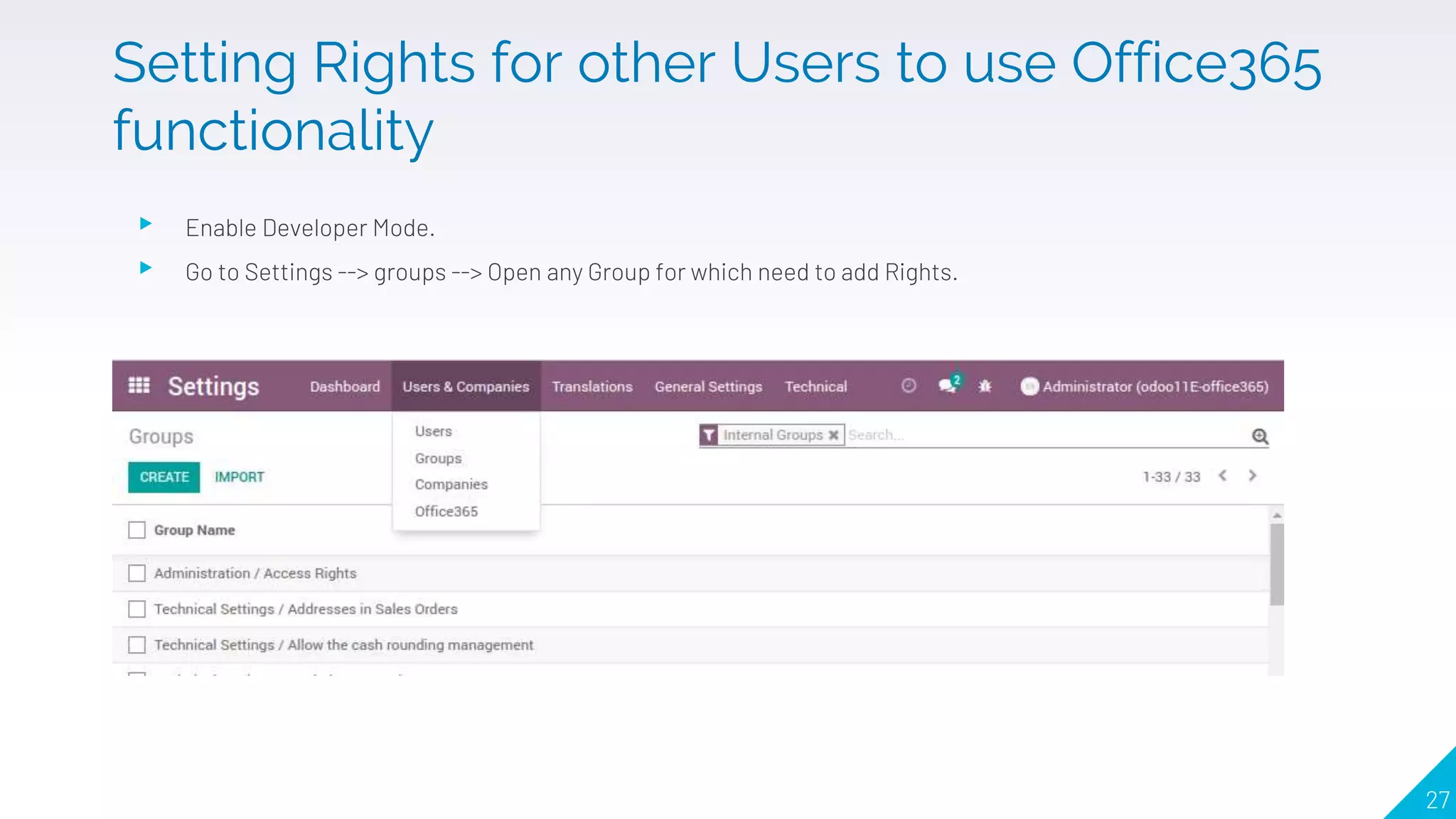Open Allow the cash rounding management group
The height and width of the screenshot is (819, 1456).
343,645
